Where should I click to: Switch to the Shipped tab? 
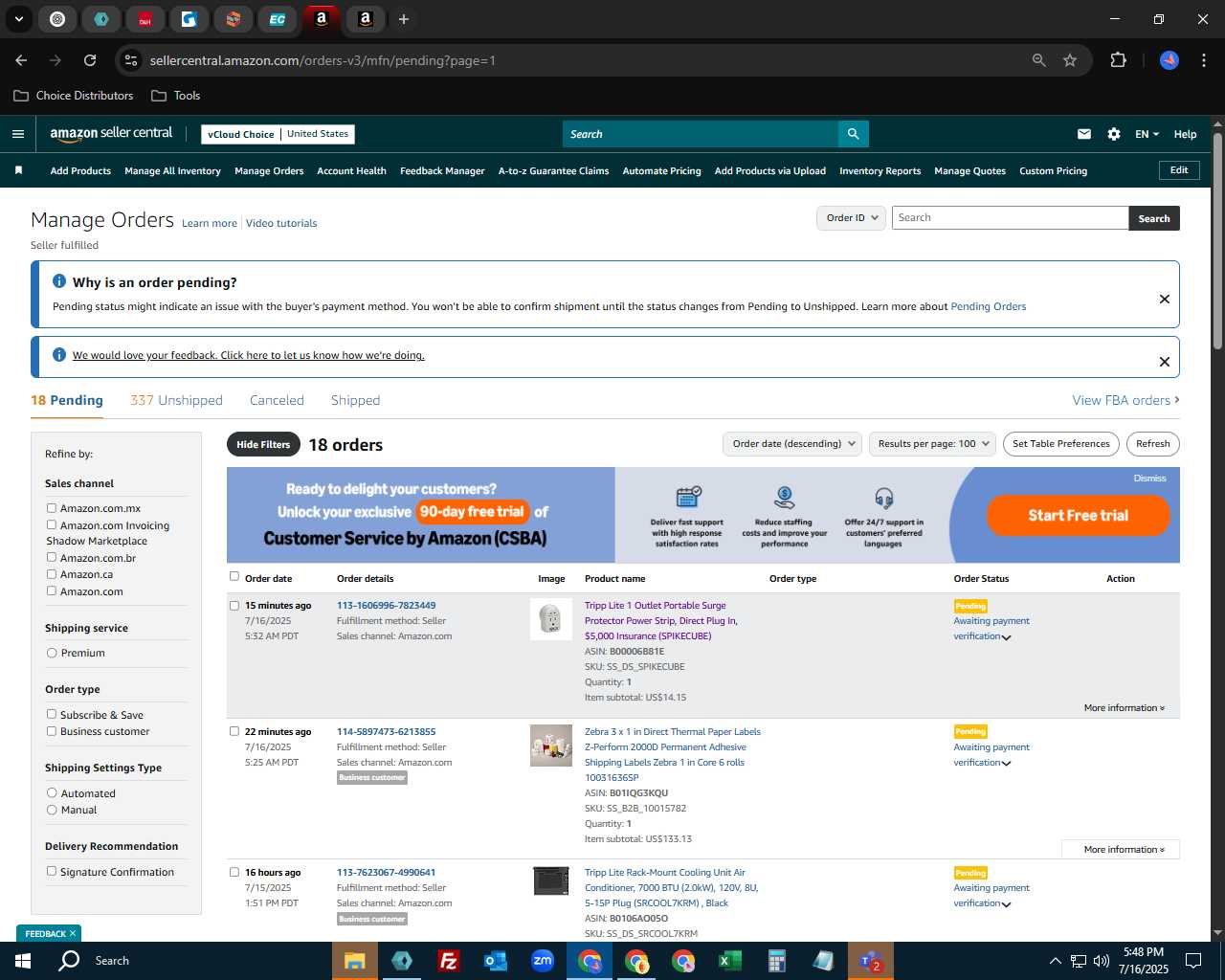[x=355, y=400]
